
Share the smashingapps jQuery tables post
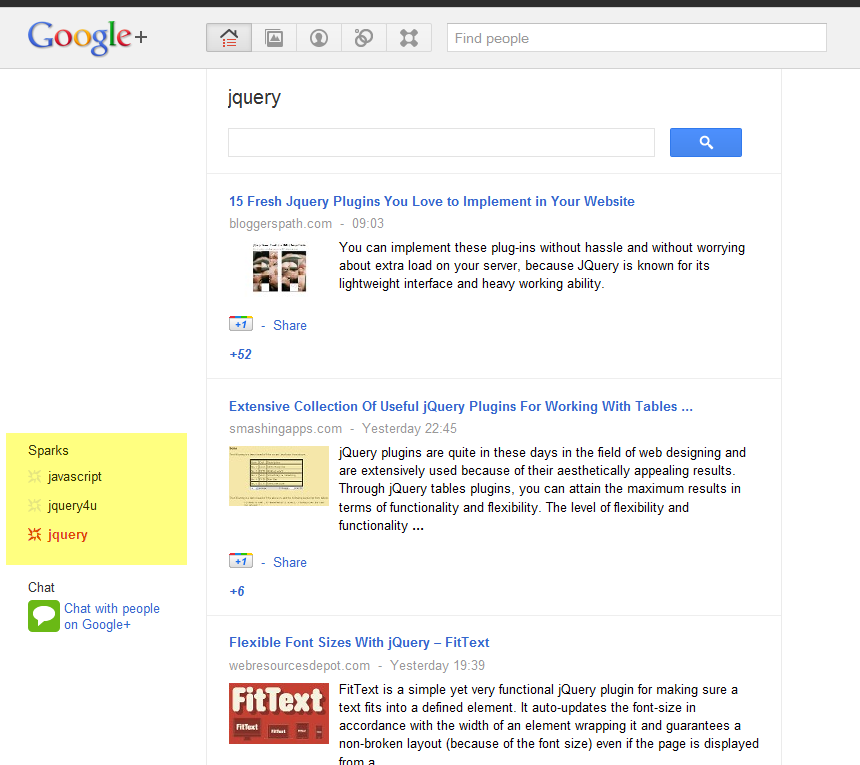point(289,562)
